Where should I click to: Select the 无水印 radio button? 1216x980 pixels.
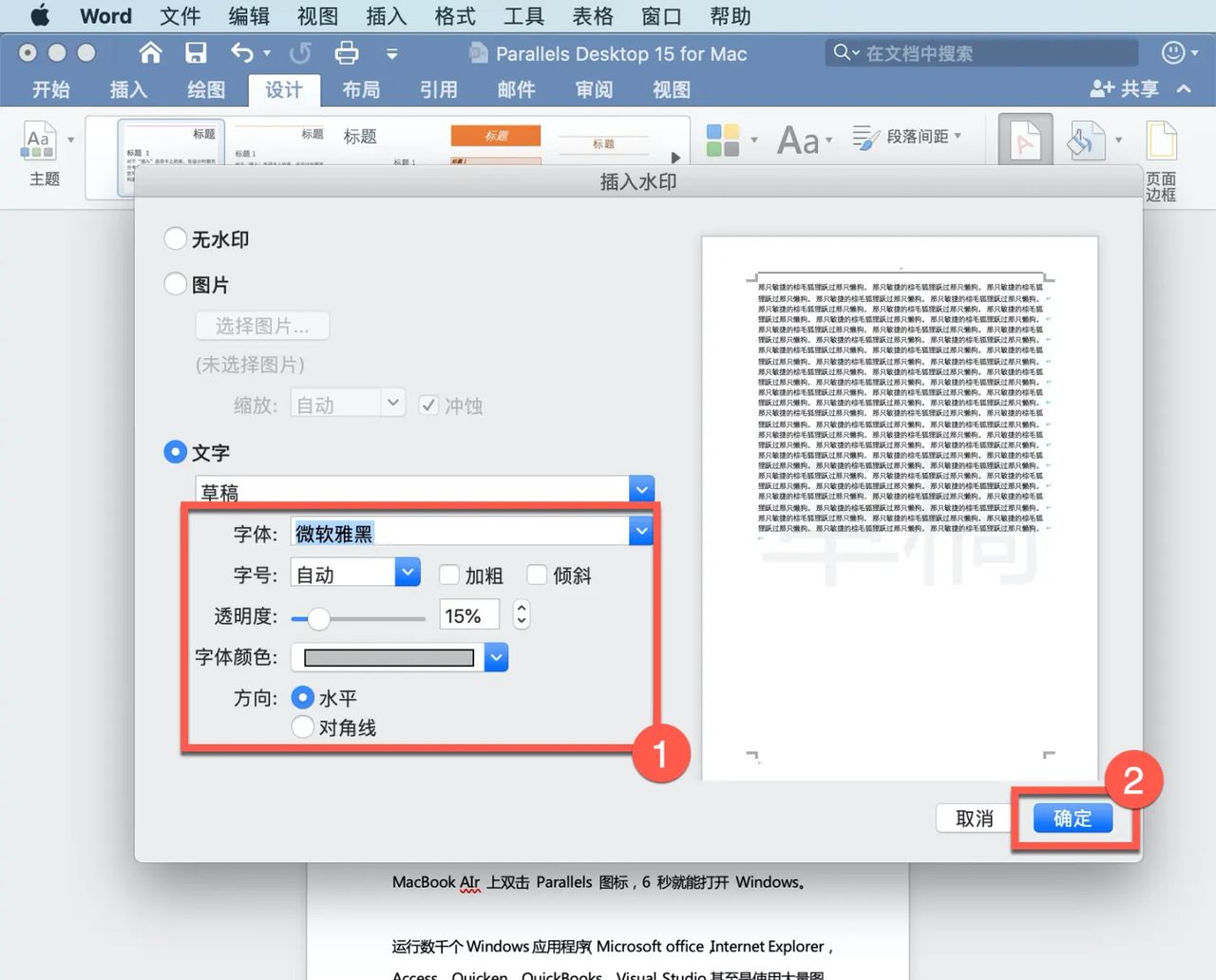[175, 238]
